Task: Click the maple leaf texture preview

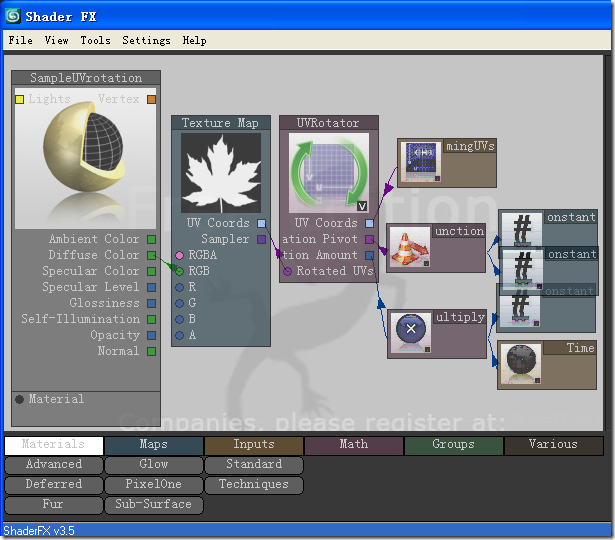Action: pos(221,173)
